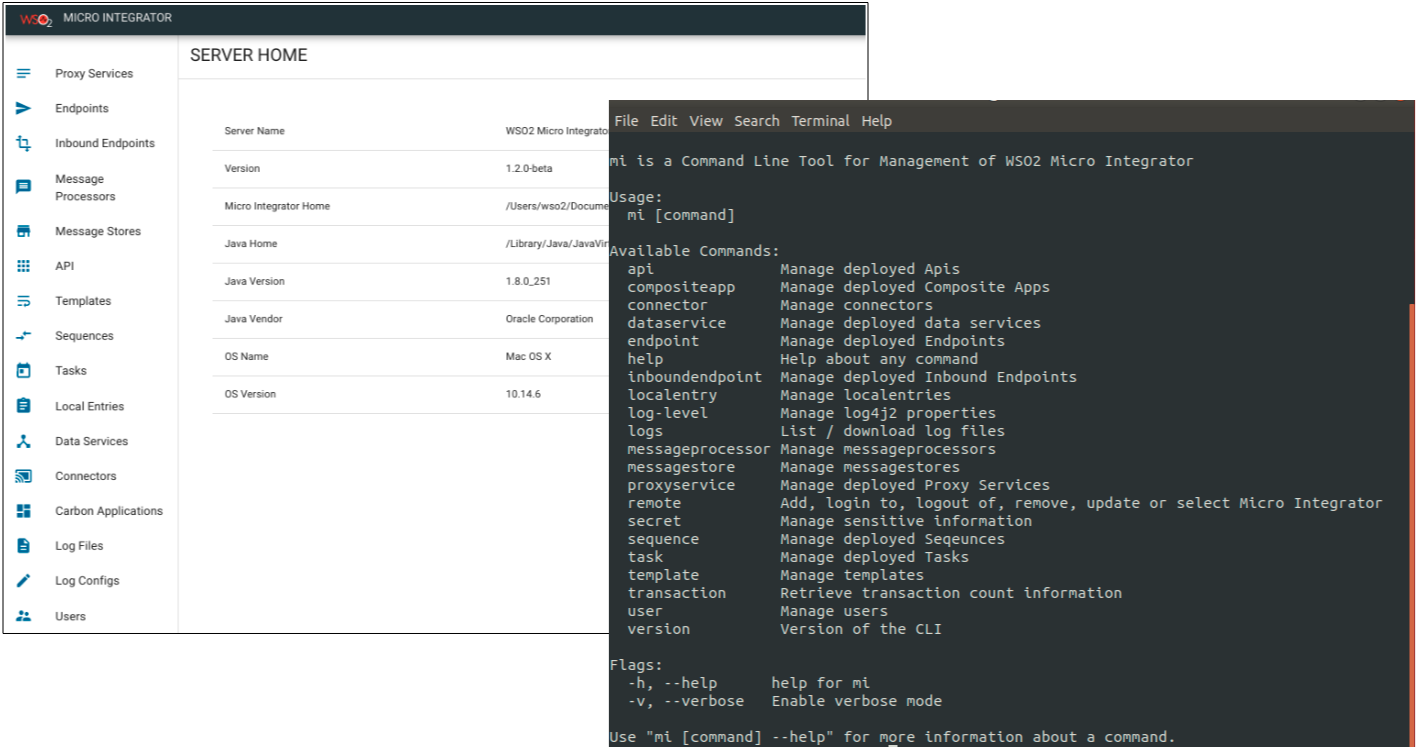Click the Oracle Corporation vendor value

point(549,319)
